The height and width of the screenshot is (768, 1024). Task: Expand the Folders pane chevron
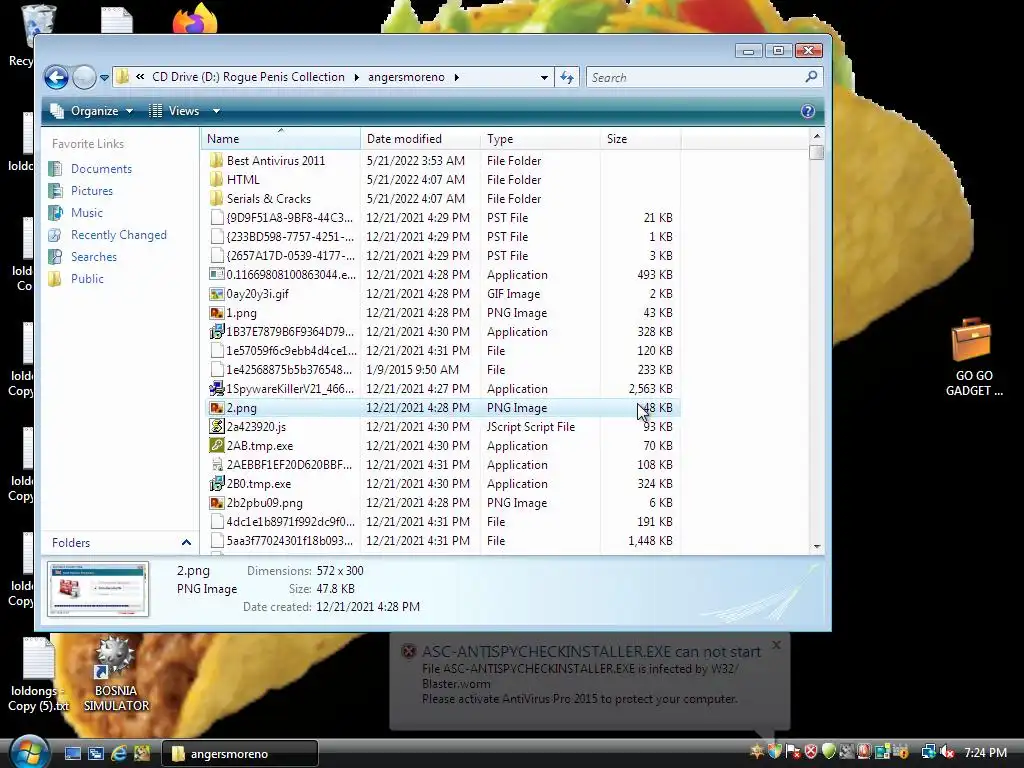[x=186, y=543]
